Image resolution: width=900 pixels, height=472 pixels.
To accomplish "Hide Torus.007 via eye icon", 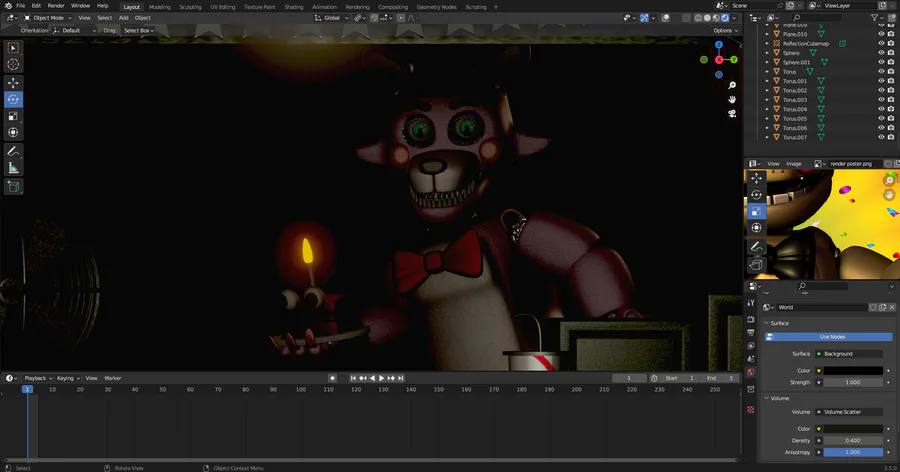I will [x=881, y=137].
